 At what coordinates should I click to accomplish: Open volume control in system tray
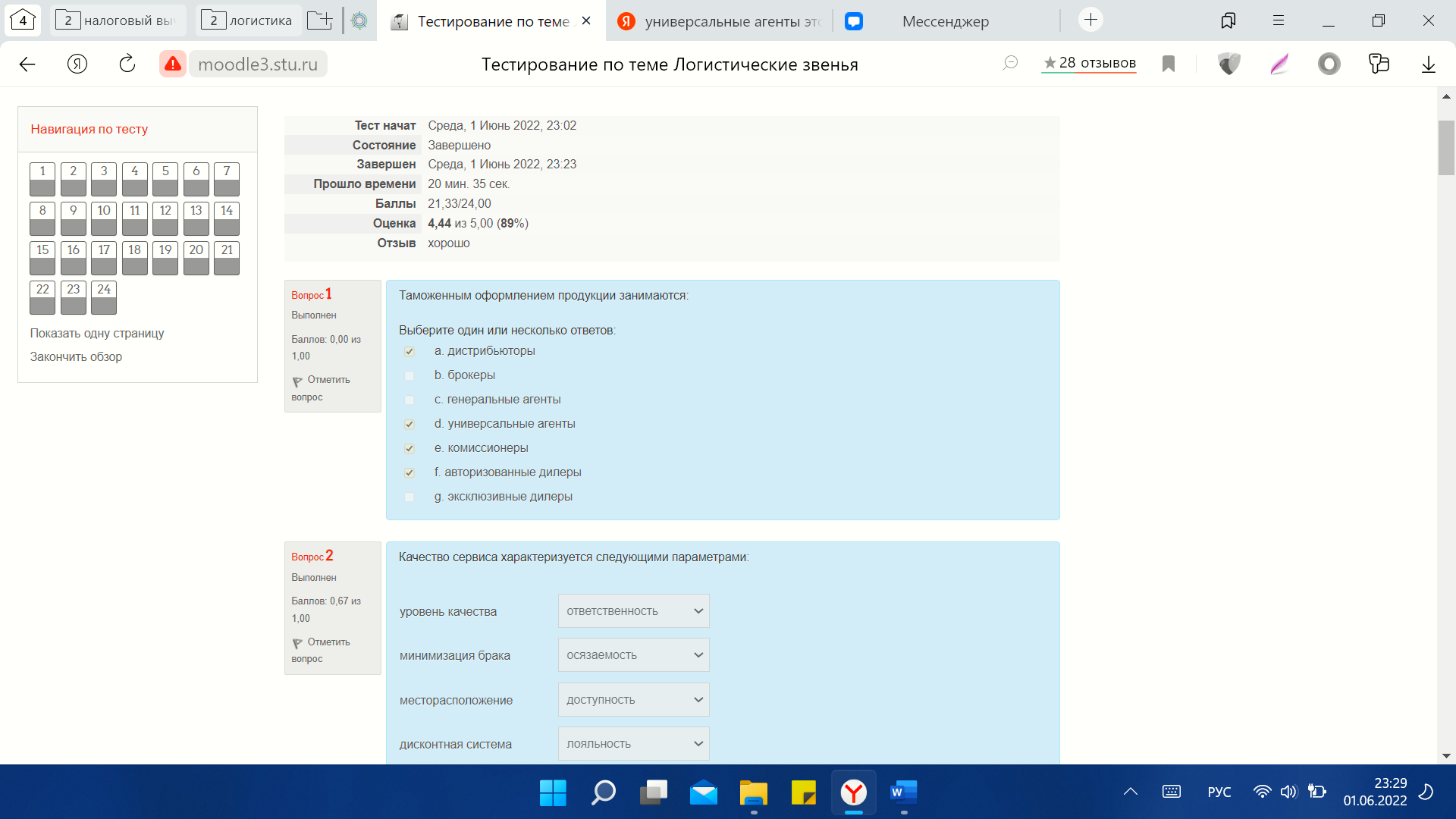pyautogui.click(x=1288, y=792)
